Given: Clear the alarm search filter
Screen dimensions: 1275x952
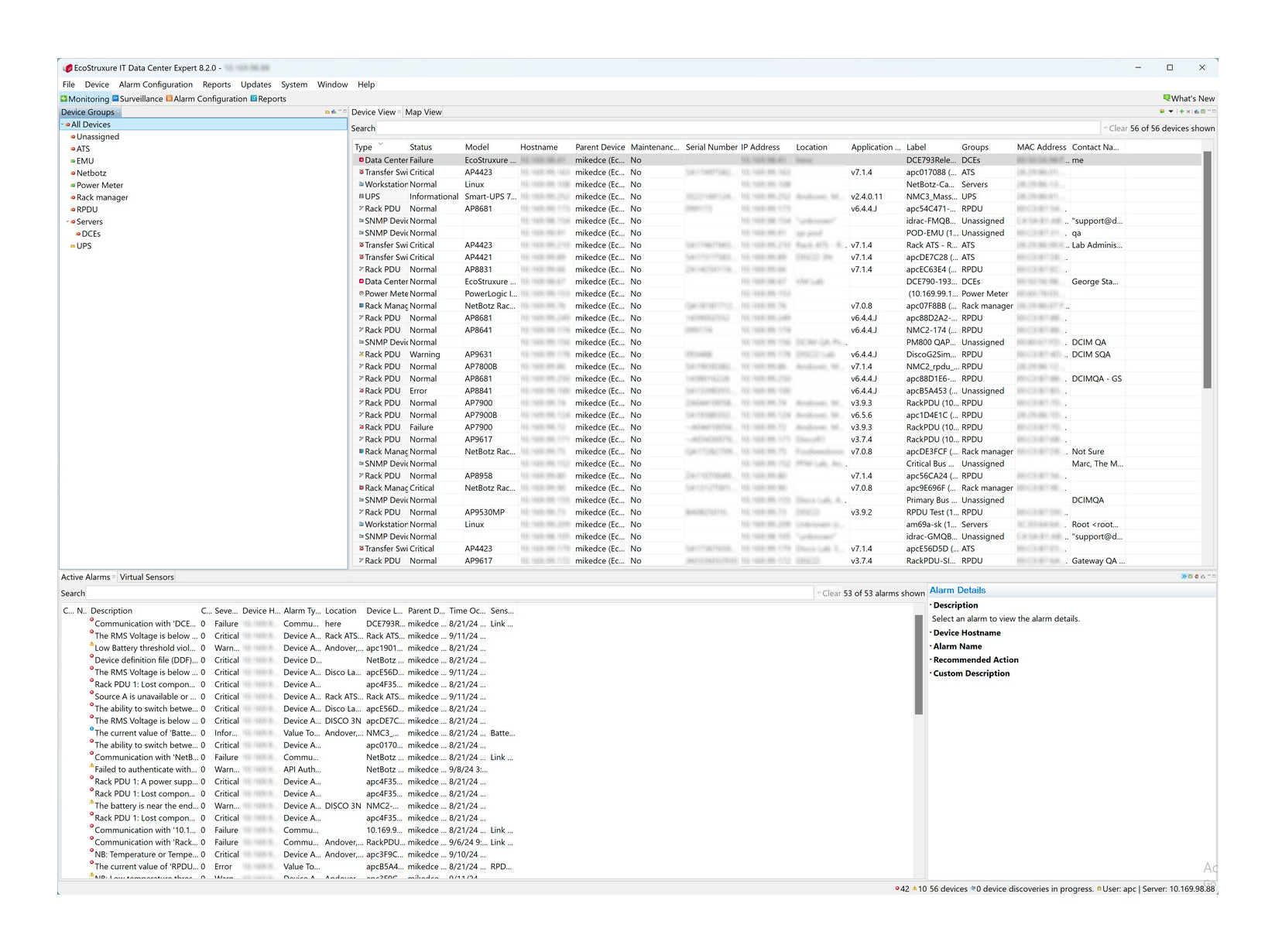Looking at the screenshot, I should 830,594.
